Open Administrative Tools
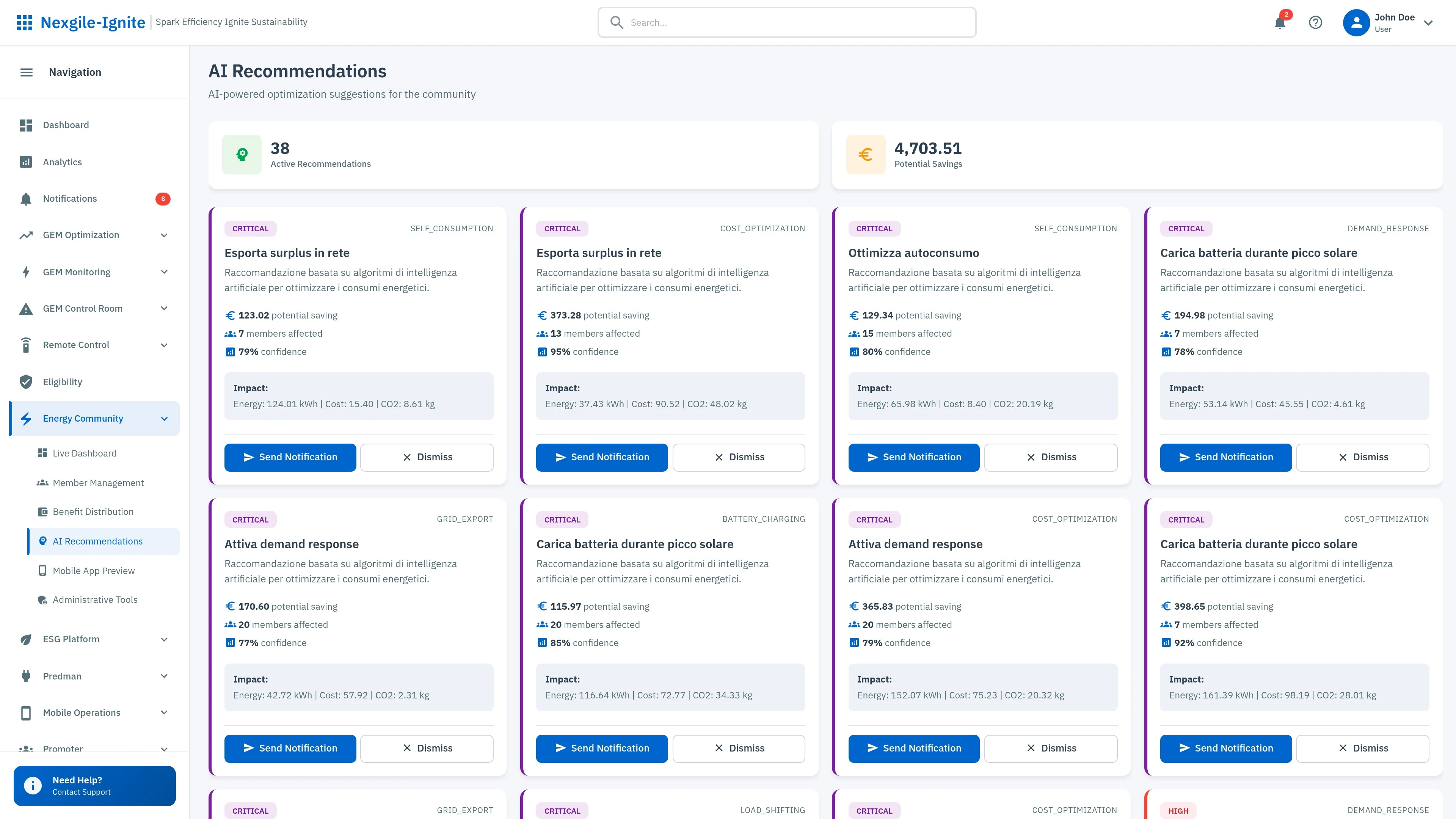The width and height of the screenshot is (1456, 819). [94, 600]
